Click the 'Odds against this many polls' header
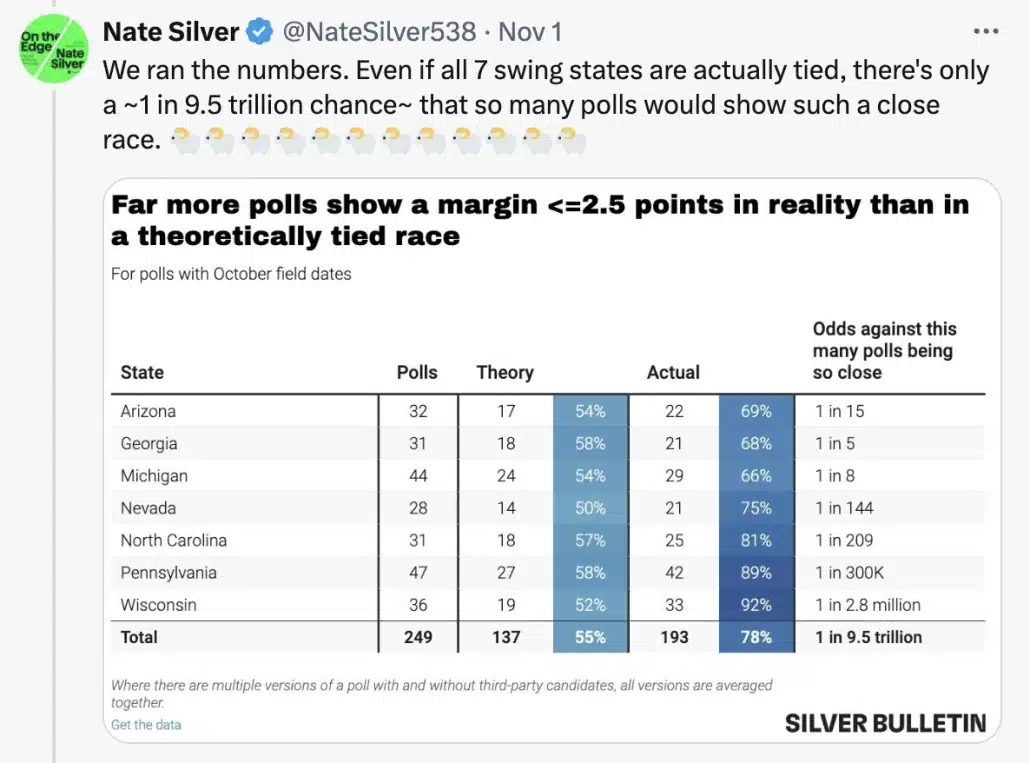The image size is (1030, 763). [884, 351]
